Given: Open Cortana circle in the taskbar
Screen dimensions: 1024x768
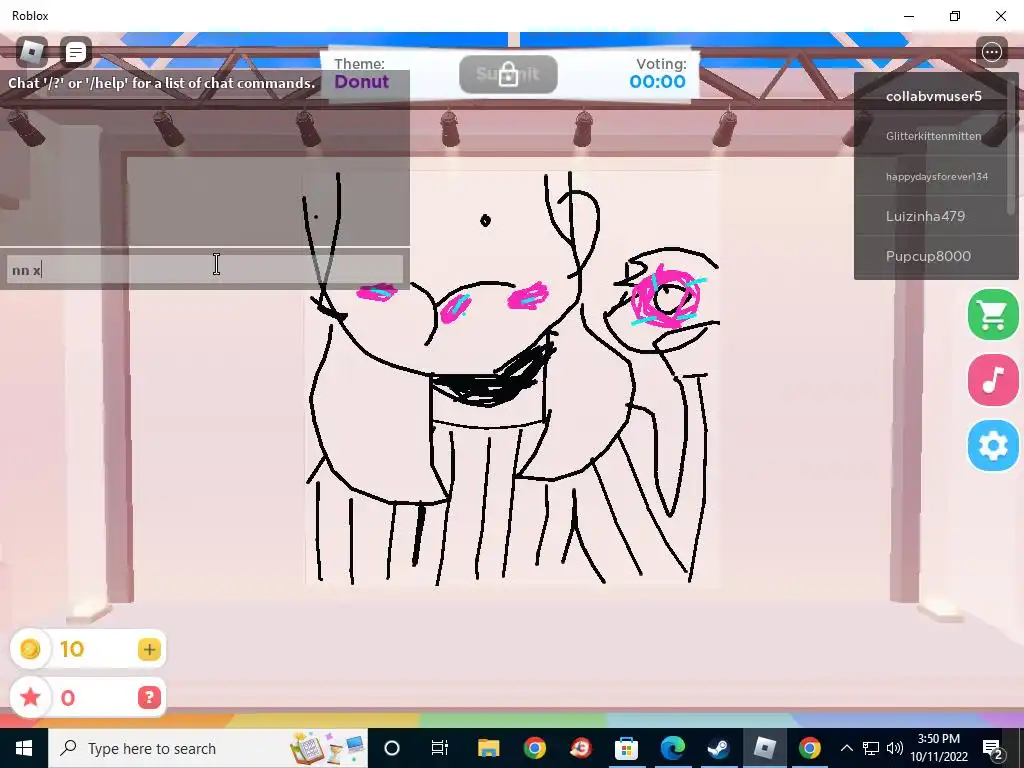Looking at the screenshot, I should tap(392, 748).
